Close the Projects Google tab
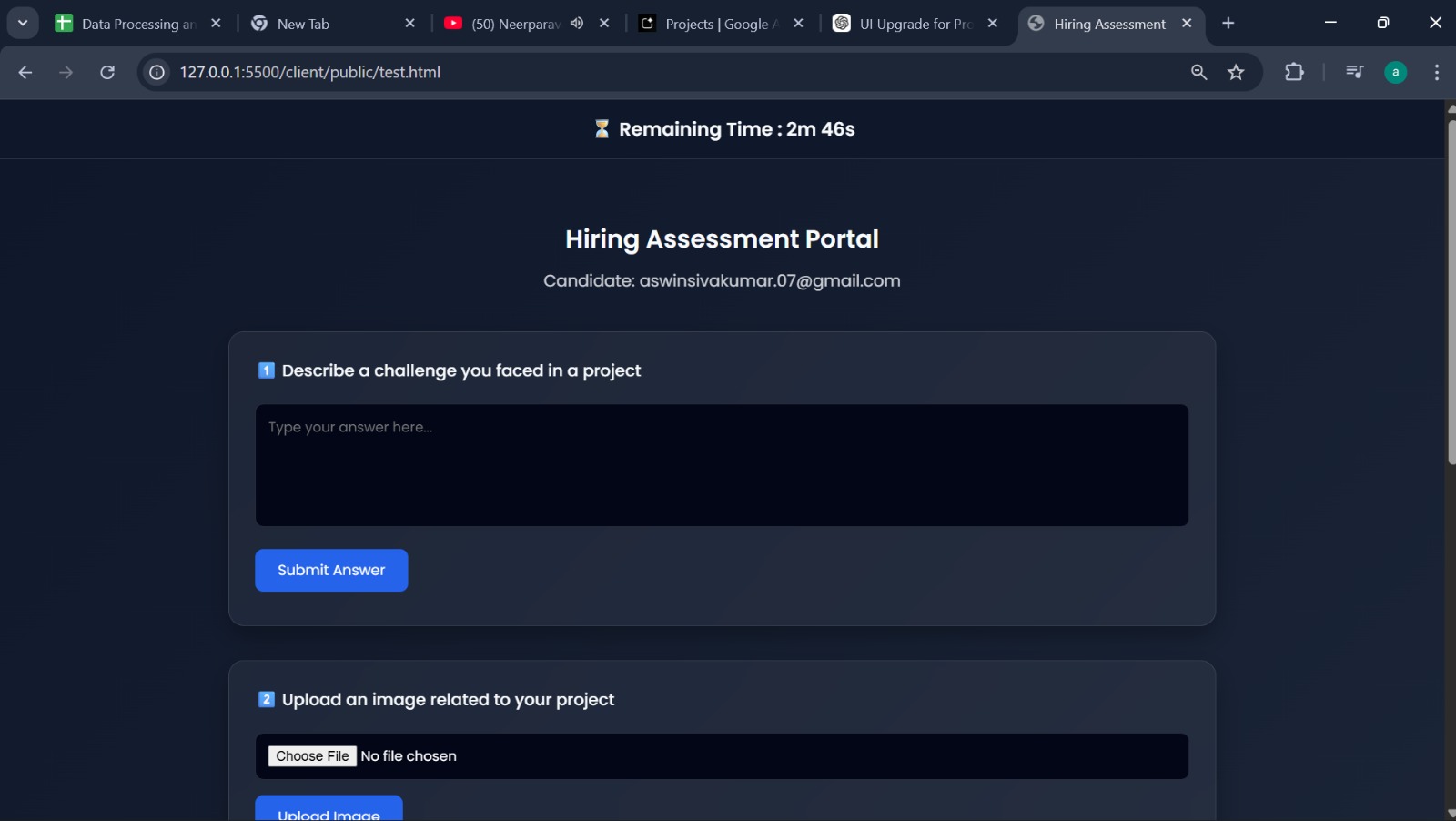This screenshot has height=821, width=1456. tap(799, 24)
